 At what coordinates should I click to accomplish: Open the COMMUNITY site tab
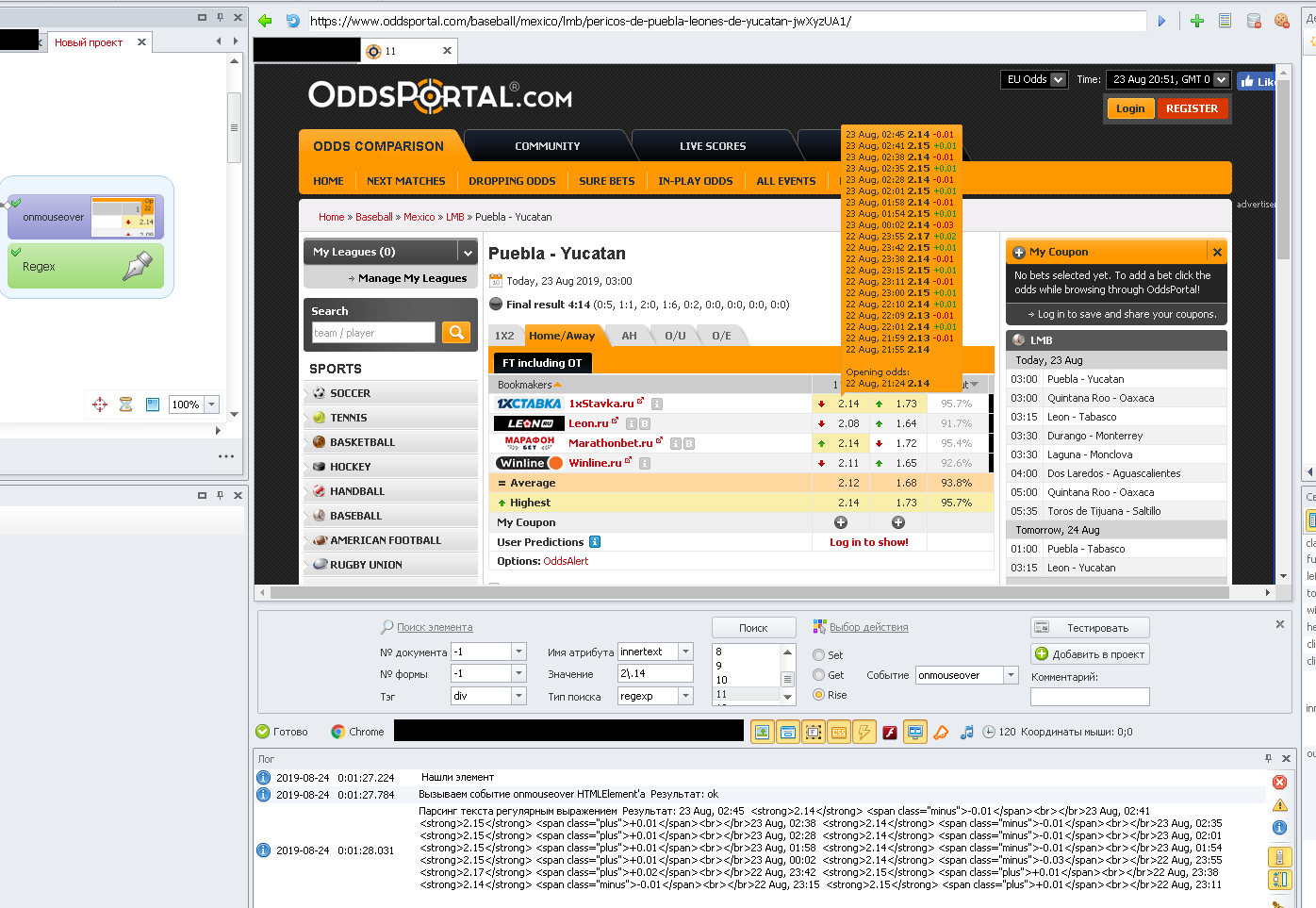coord(547,146)
